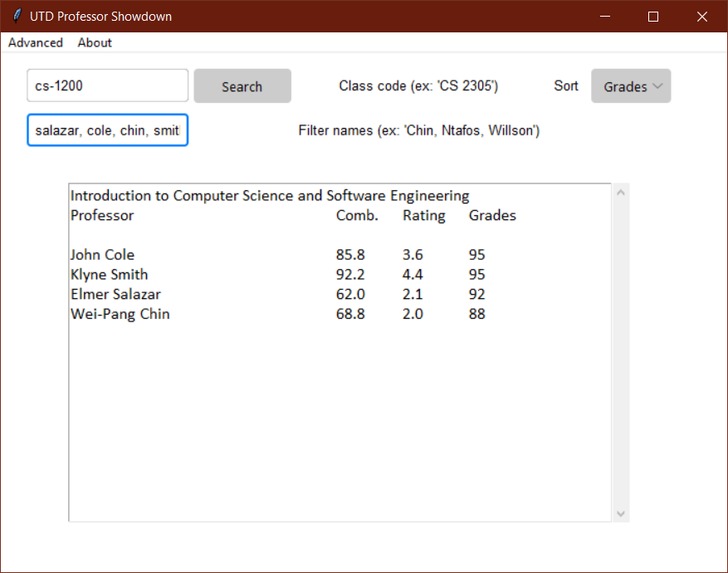728x573 pixels.
Task: Close the UTD Professor Showdown window
Action: [x=702, y=16]
